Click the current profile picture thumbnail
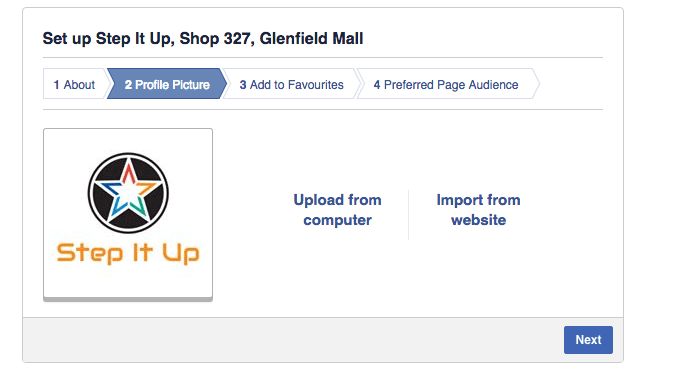The width and height of the screenshot is (696, 377). click(128, 214)
